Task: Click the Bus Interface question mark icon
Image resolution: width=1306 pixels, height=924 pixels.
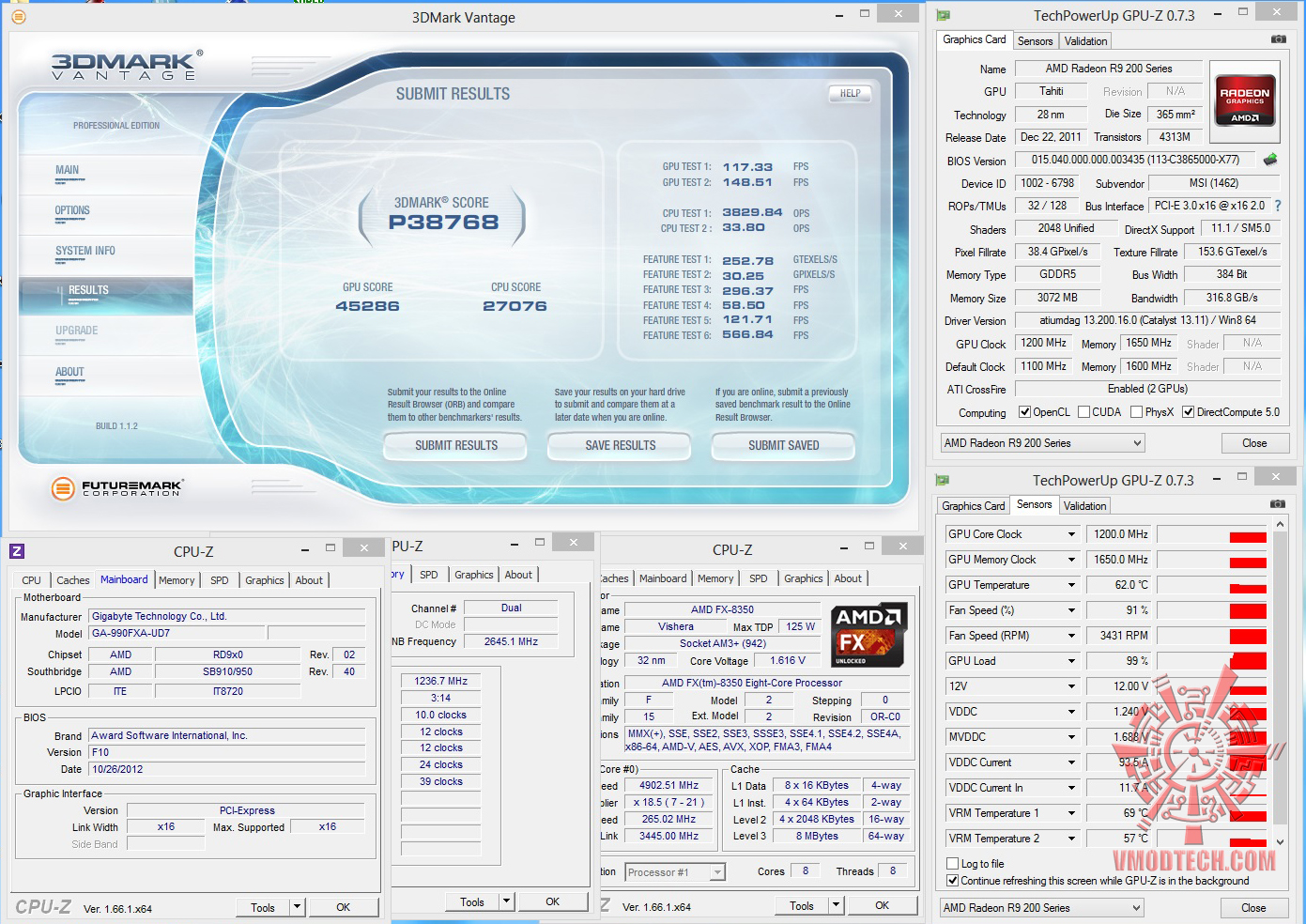Action: click(1278, 206)
